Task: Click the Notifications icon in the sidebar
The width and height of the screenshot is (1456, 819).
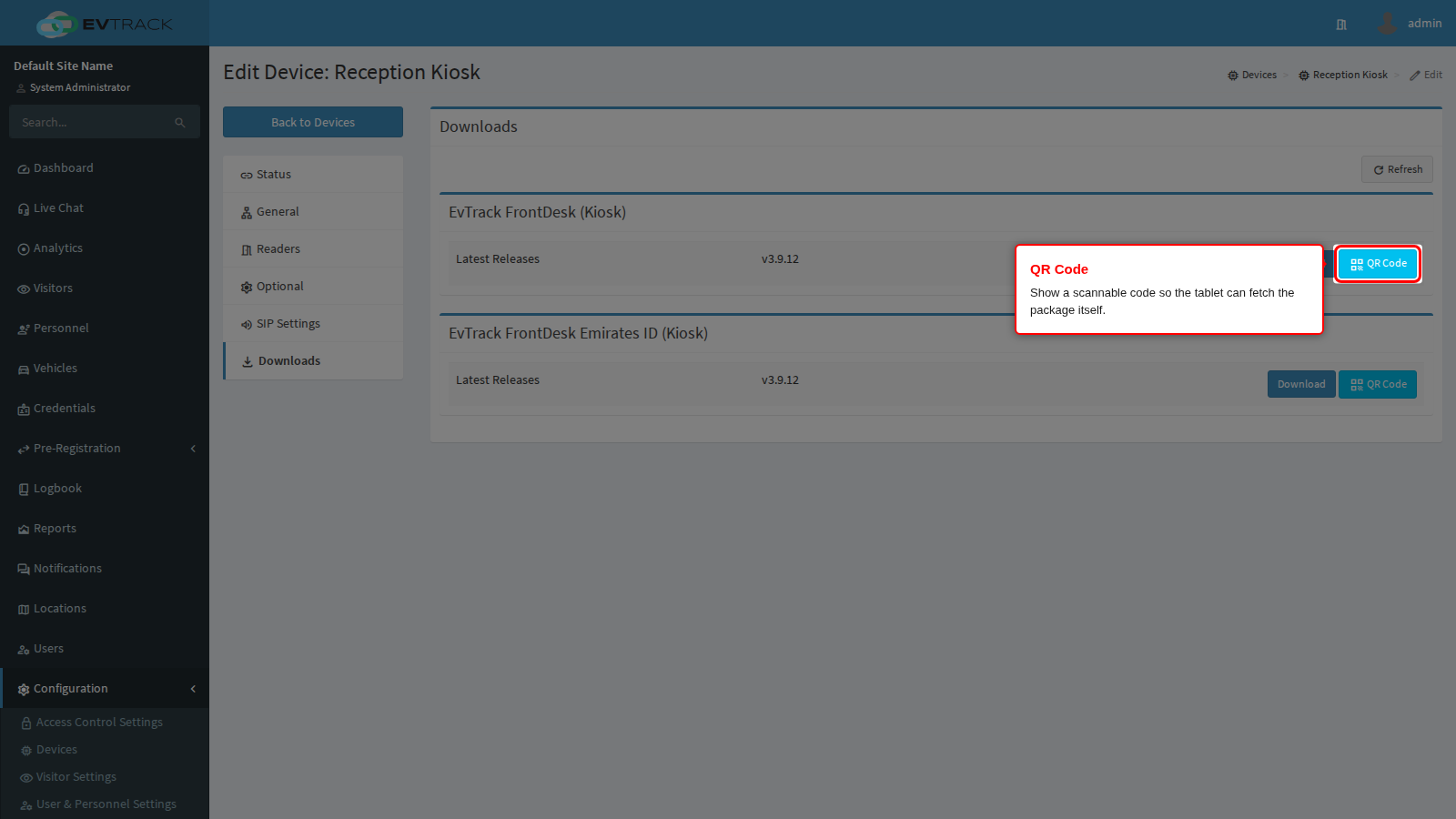Action: coord(24,570)
